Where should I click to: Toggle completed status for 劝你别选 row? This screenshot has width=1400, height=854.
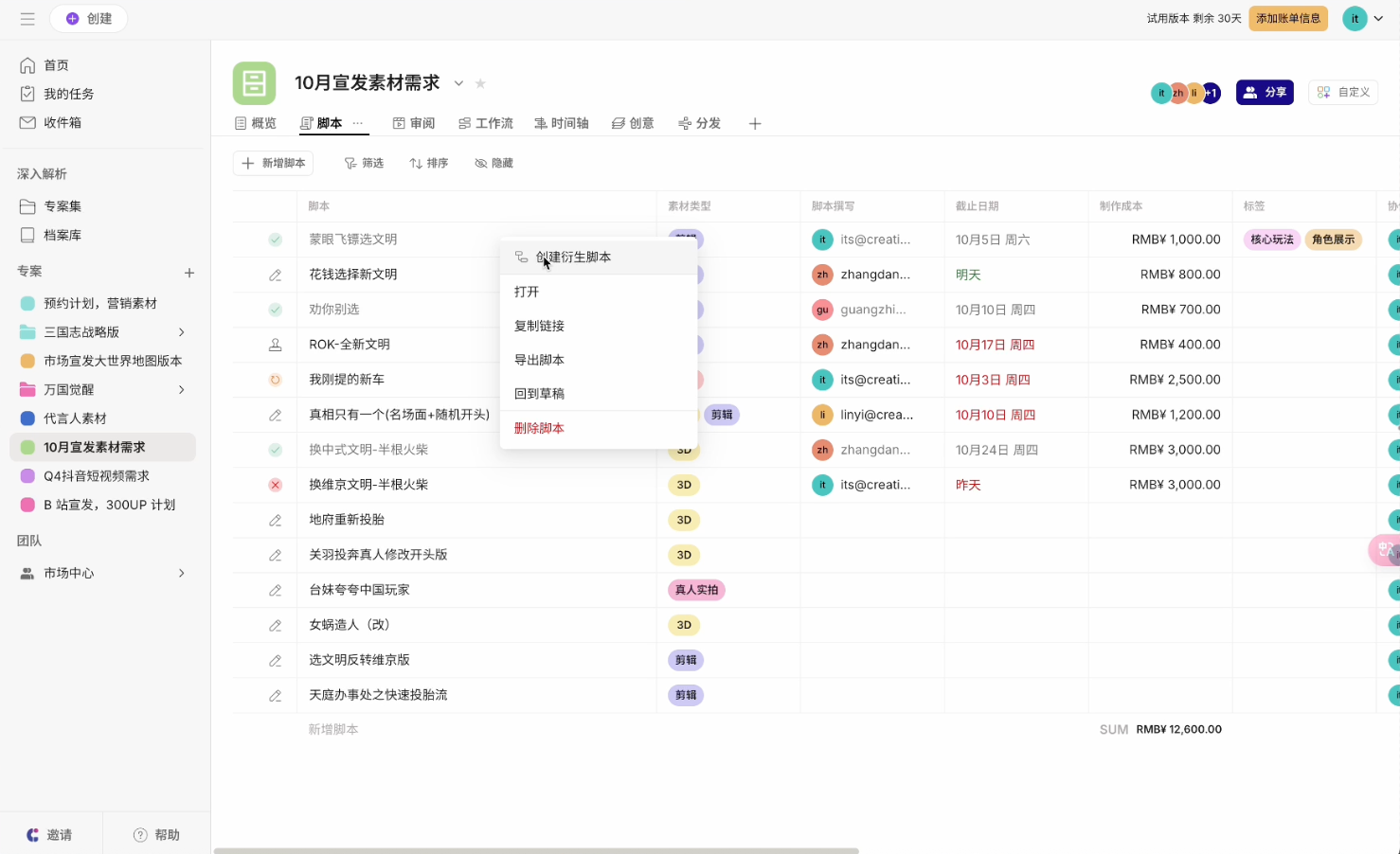tap(275, 310)
